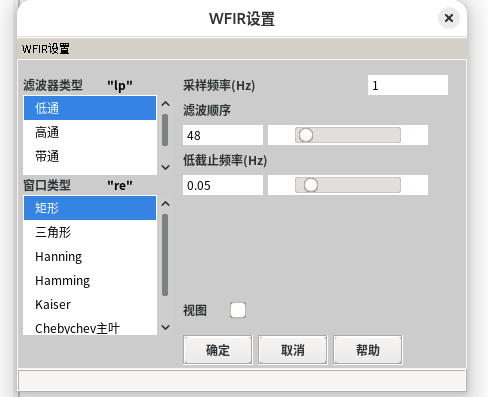Screen dimensions: 488x397
Task: Select 低通 filter type
Action: point(90,108)
